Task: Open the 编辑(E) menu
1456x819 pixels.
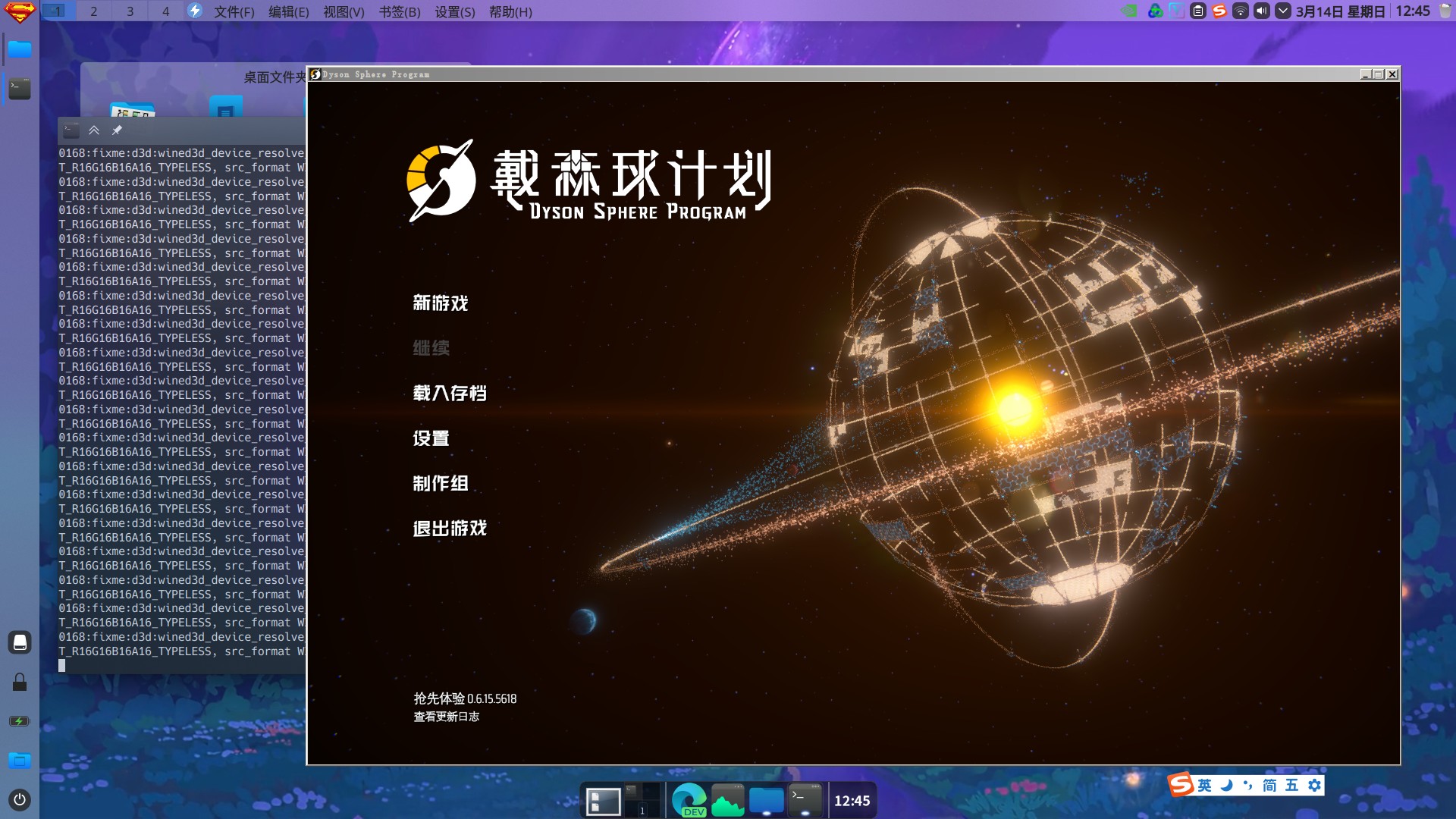Action: pos(288,11)
